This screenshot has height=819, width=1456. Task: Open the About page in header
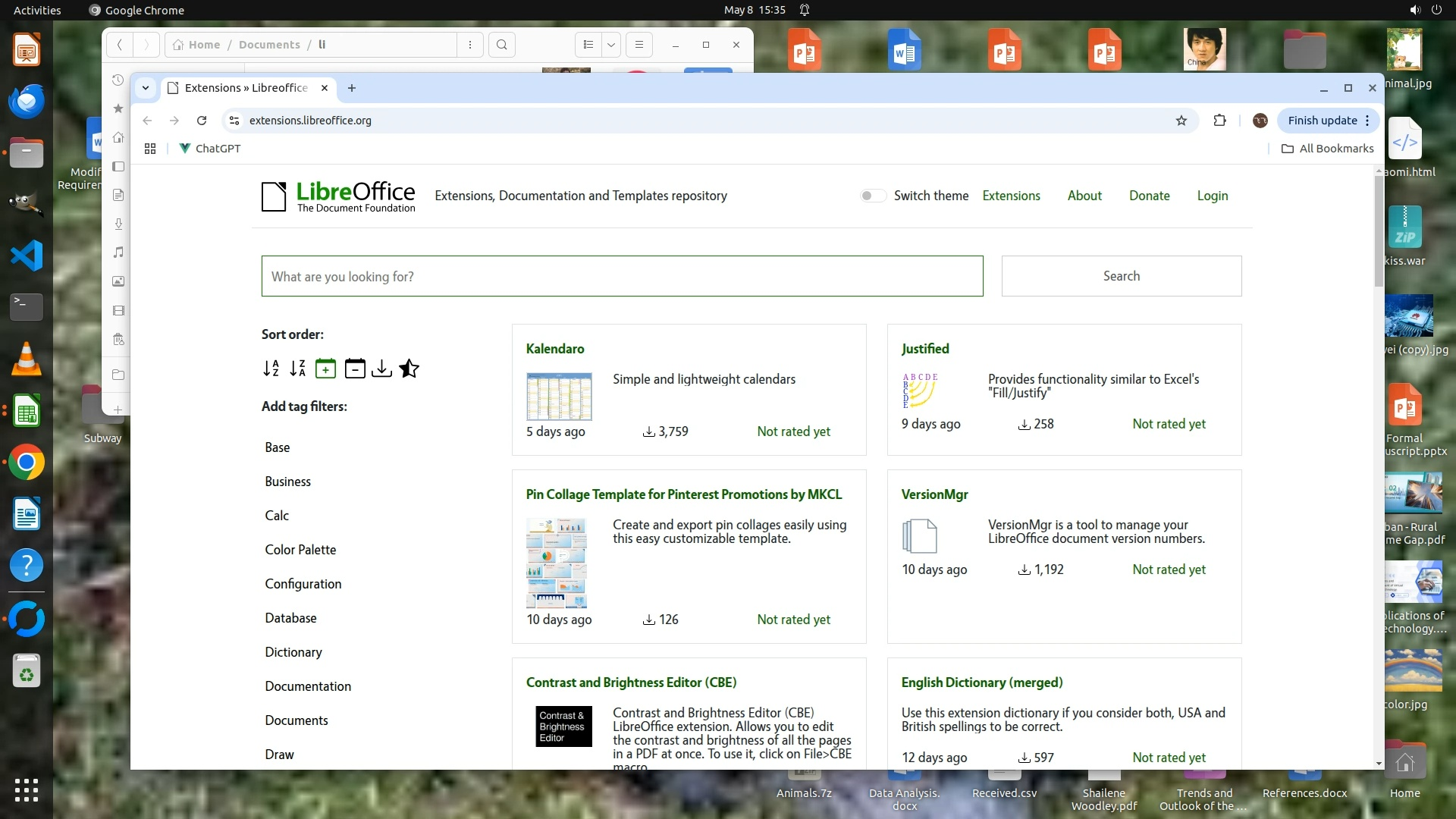click(1084, 196)
